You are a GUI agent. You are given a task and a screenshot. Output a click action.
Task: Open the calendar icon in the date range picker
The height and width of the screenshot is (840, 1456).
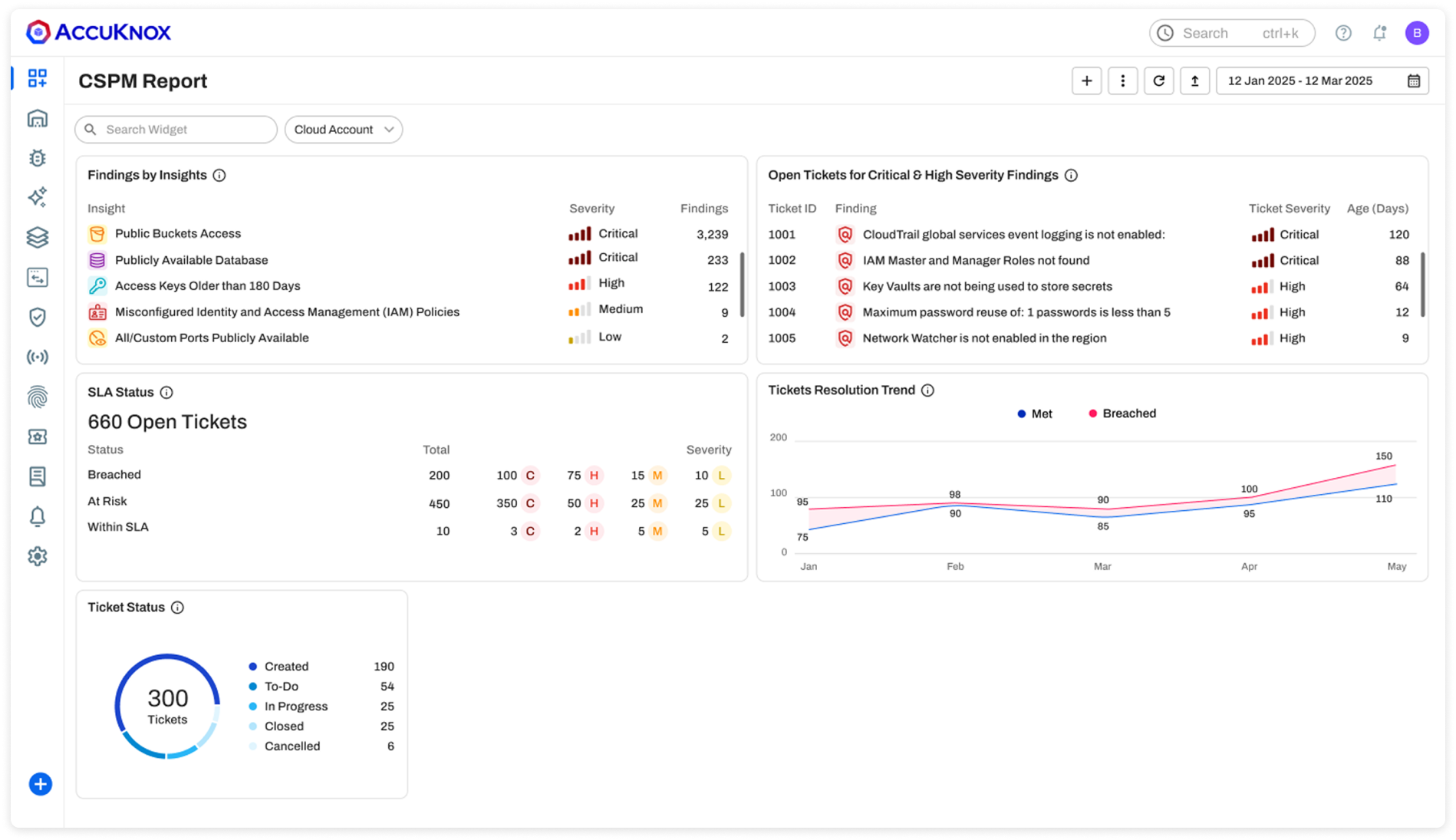click(1415, 80)
